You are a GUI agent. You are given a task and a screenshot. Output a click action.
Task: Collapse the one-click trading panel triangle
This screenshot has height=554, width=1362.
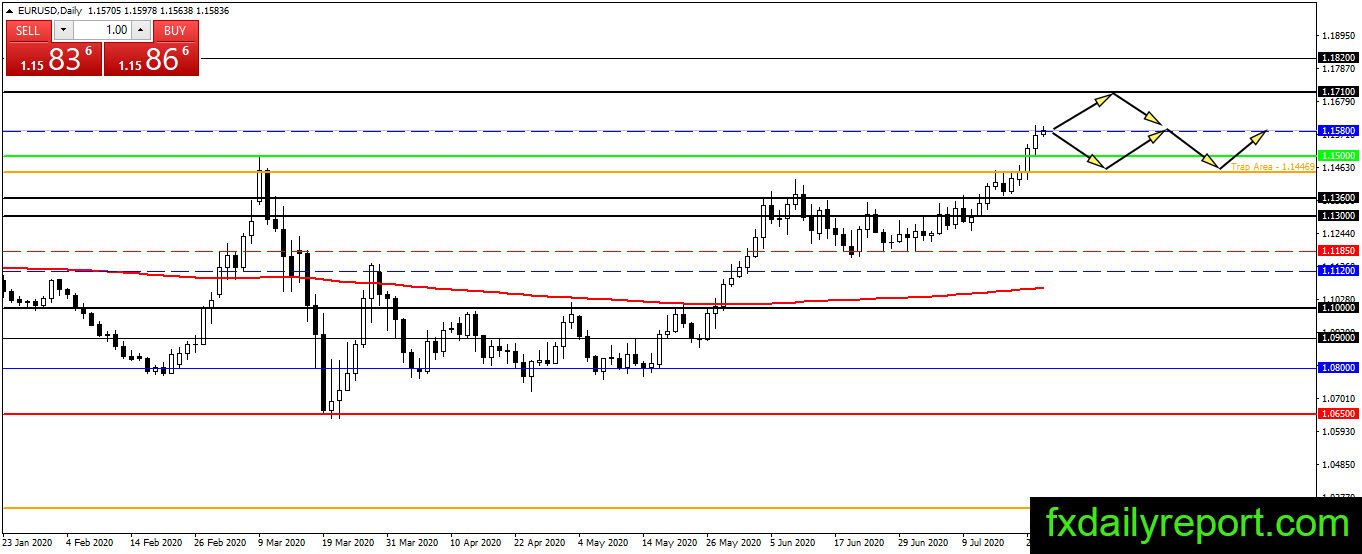click(10, 9)
